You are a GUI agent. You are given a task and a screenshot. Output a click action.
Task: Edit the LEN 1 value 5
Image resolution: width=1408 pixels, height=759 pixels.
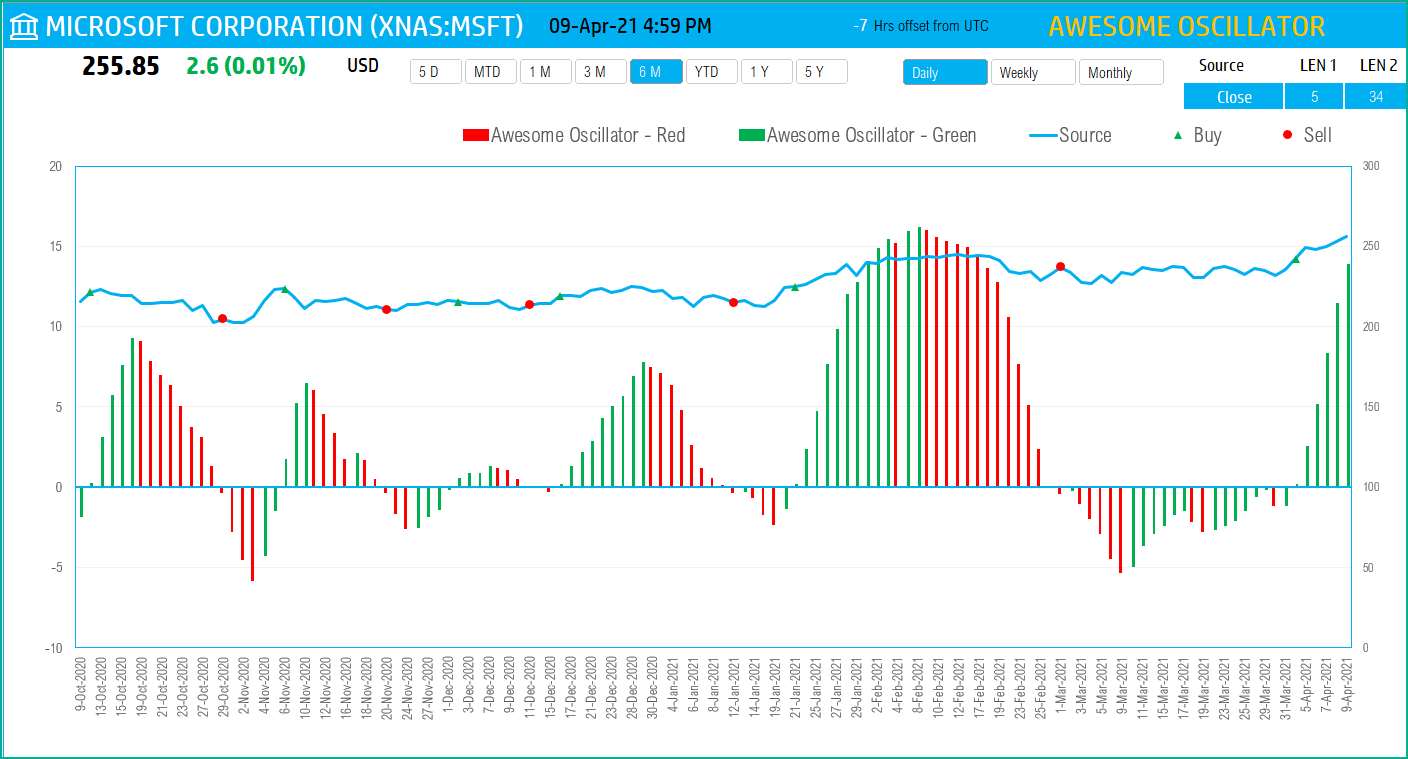(x=1315, y=97)
